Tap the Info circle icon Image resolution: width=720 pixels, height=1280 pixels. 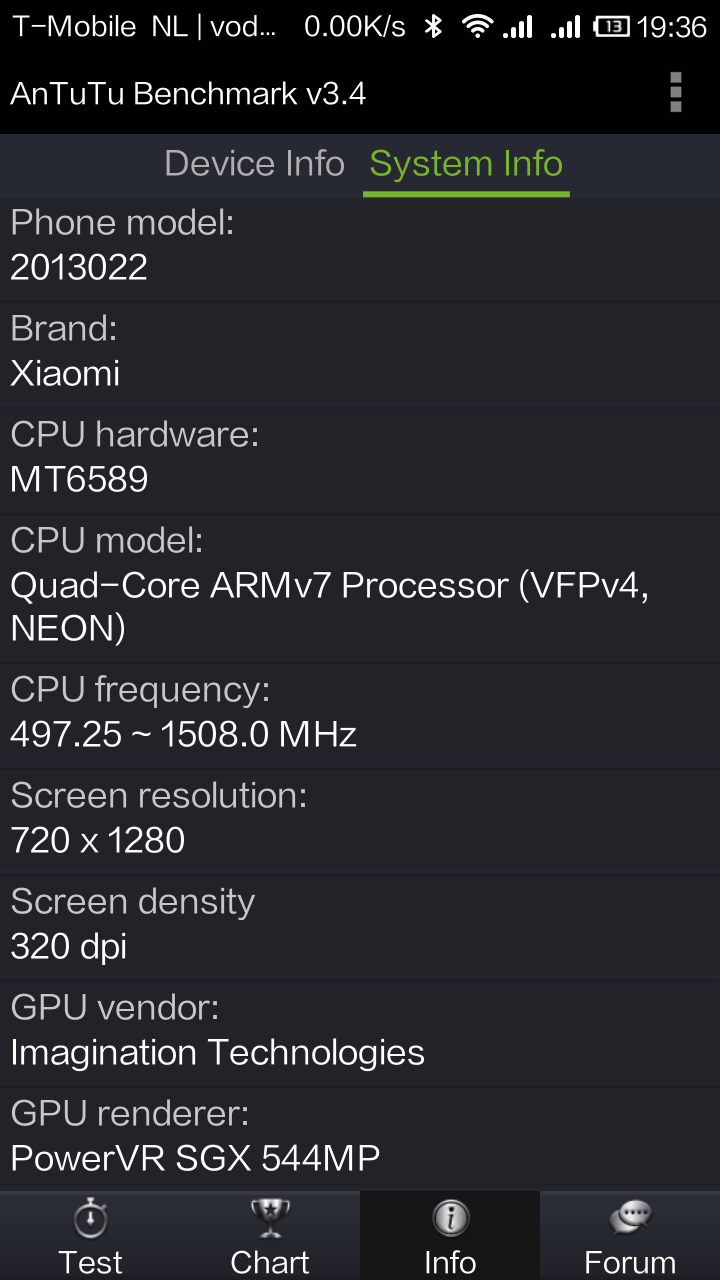tap(450, 1218)
